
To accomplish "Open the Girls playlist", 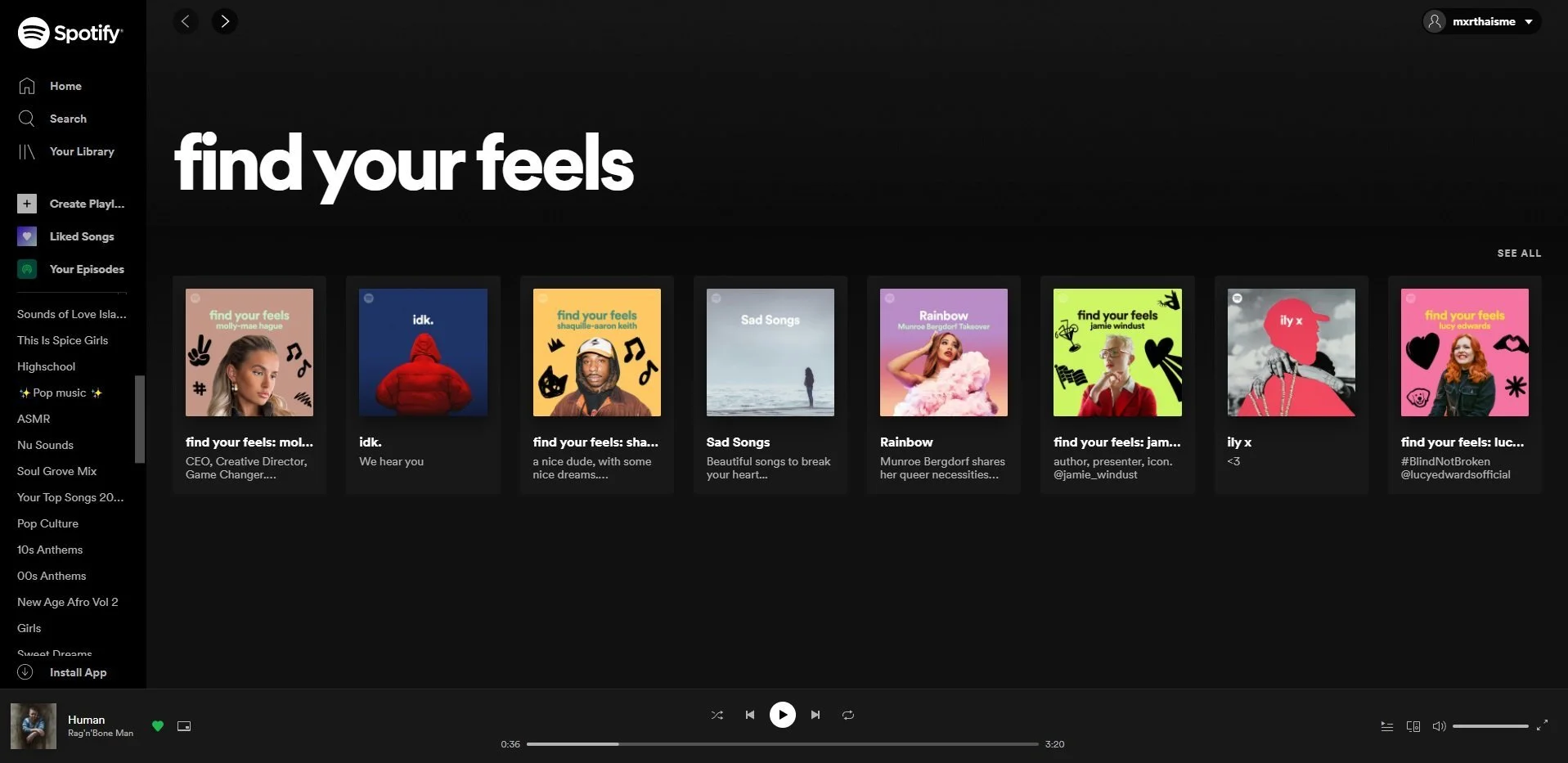I will point(29,628).
